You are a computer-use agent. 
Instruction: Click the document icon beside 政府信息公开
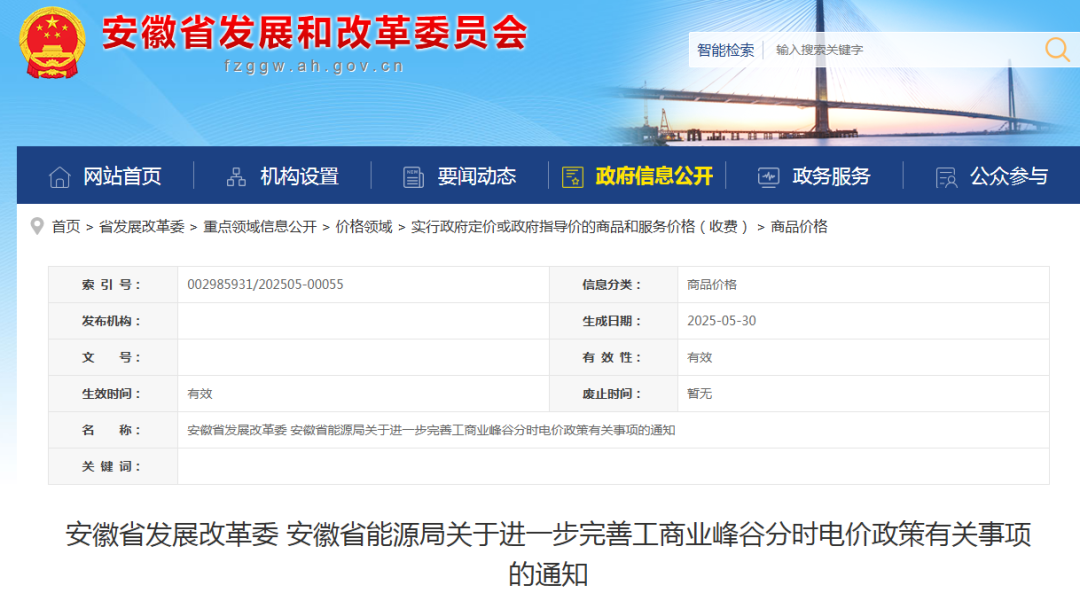click(573, 177)
